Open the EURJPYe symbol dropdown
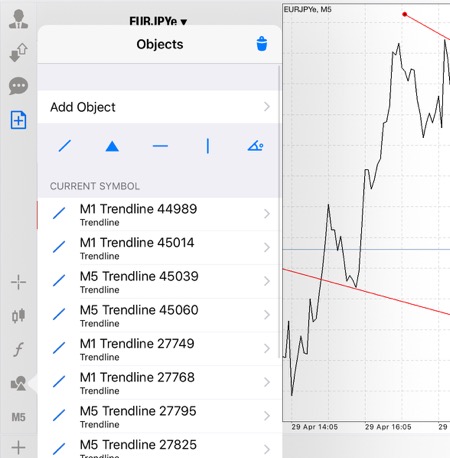Screen dimensions: 450x458 point(158,21)
